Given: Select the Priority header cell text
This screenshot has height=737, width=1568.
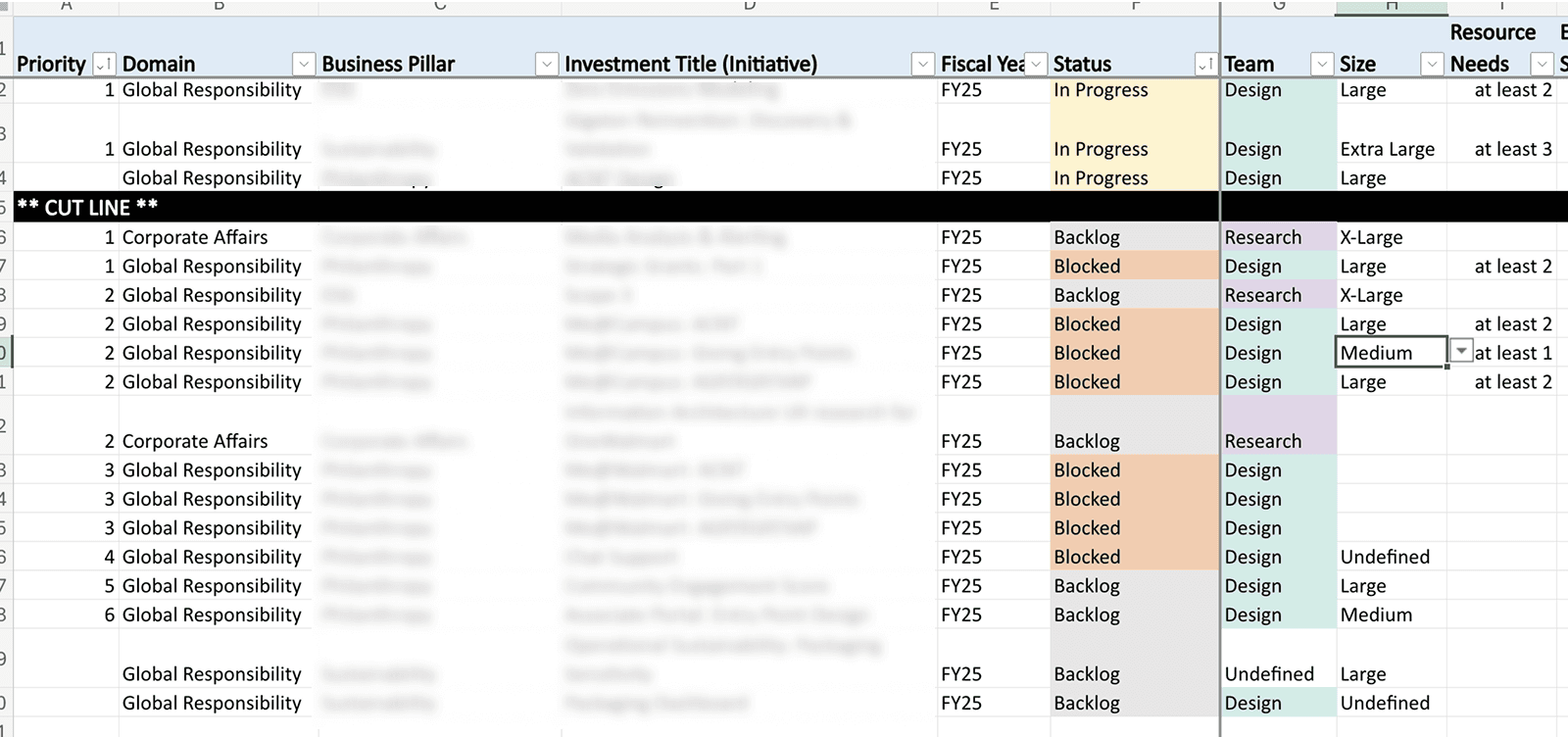Looking at the screenshot, I should pos(51,65).
